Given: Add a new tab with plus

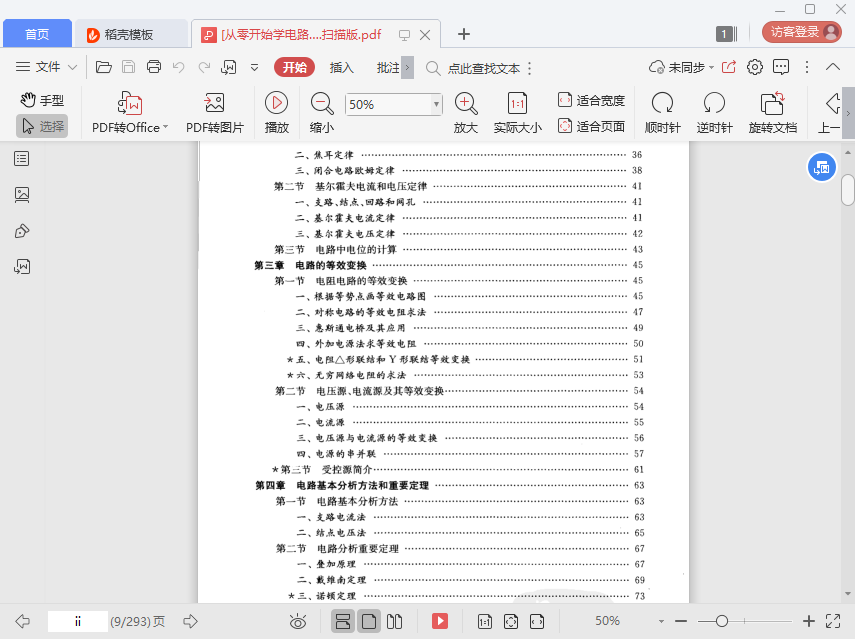Looking at the screenshot, I should (x=463, y=34).
